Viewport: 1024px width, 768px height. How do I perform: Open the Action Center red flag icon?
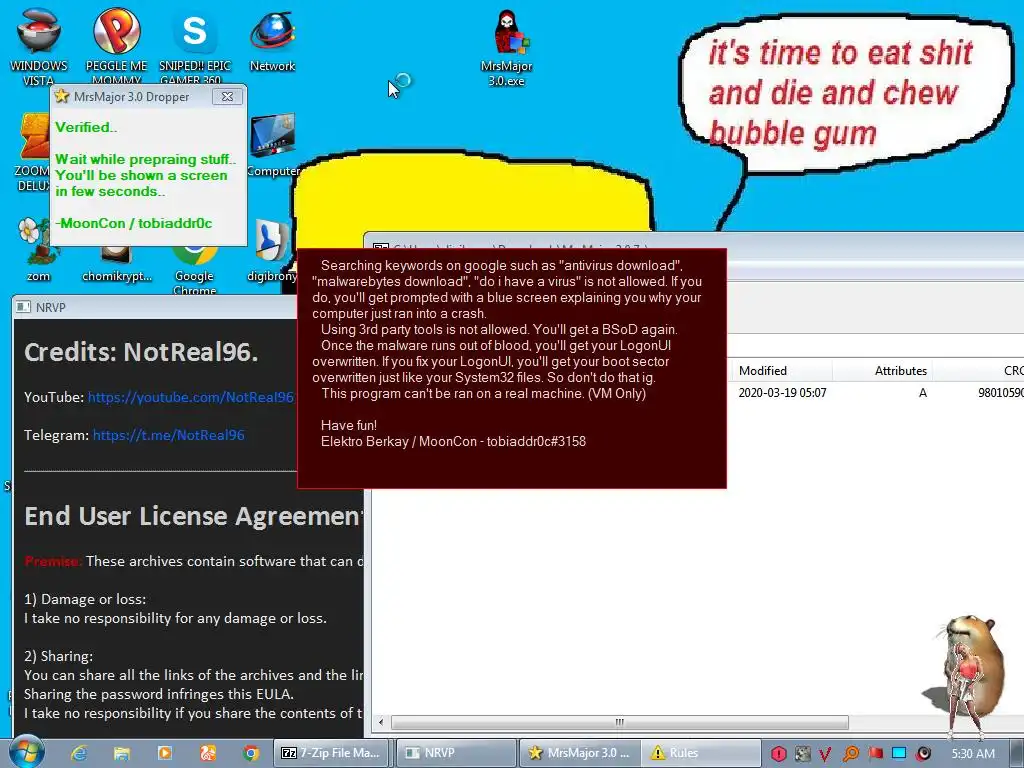click(875, 754)
